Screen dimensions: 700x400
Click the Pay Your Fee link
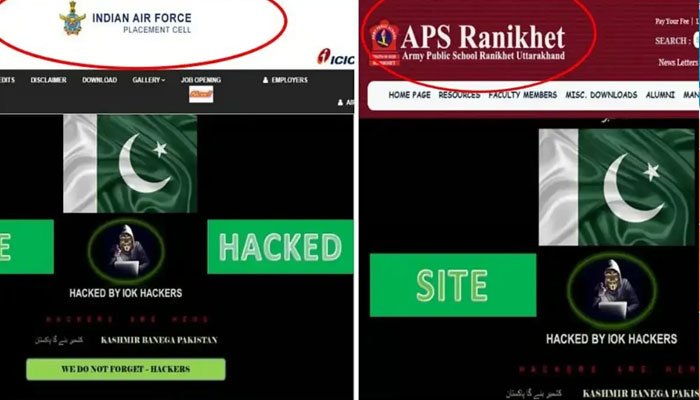[x=672, y=21]
